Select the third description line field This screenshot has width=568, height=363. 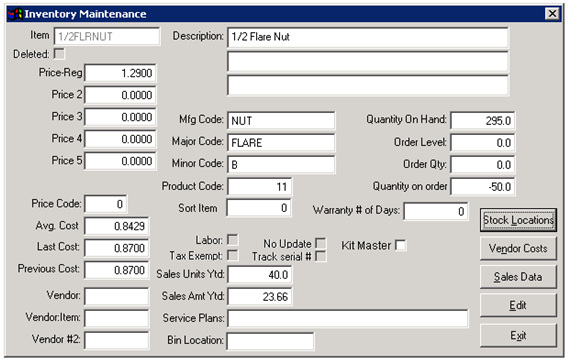tap(368, 85)
